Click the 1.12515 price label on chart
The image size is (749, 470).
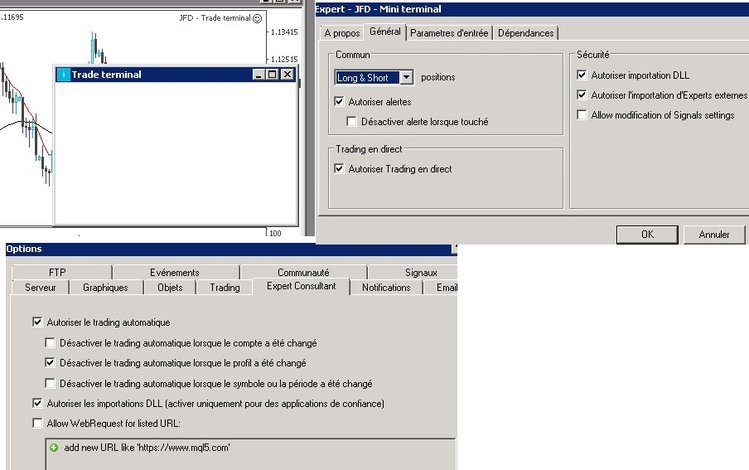pyautogui.click(x=284, y=59)
